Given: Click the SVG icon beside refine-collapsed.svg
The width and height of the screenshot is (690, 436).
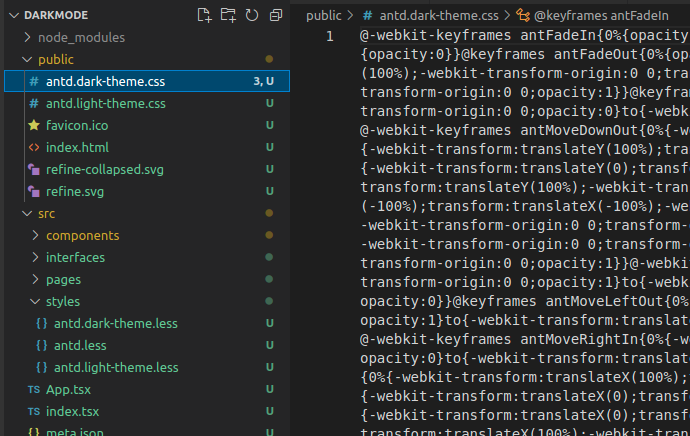Looking at the screenshot, I should (x=34, y=169).
